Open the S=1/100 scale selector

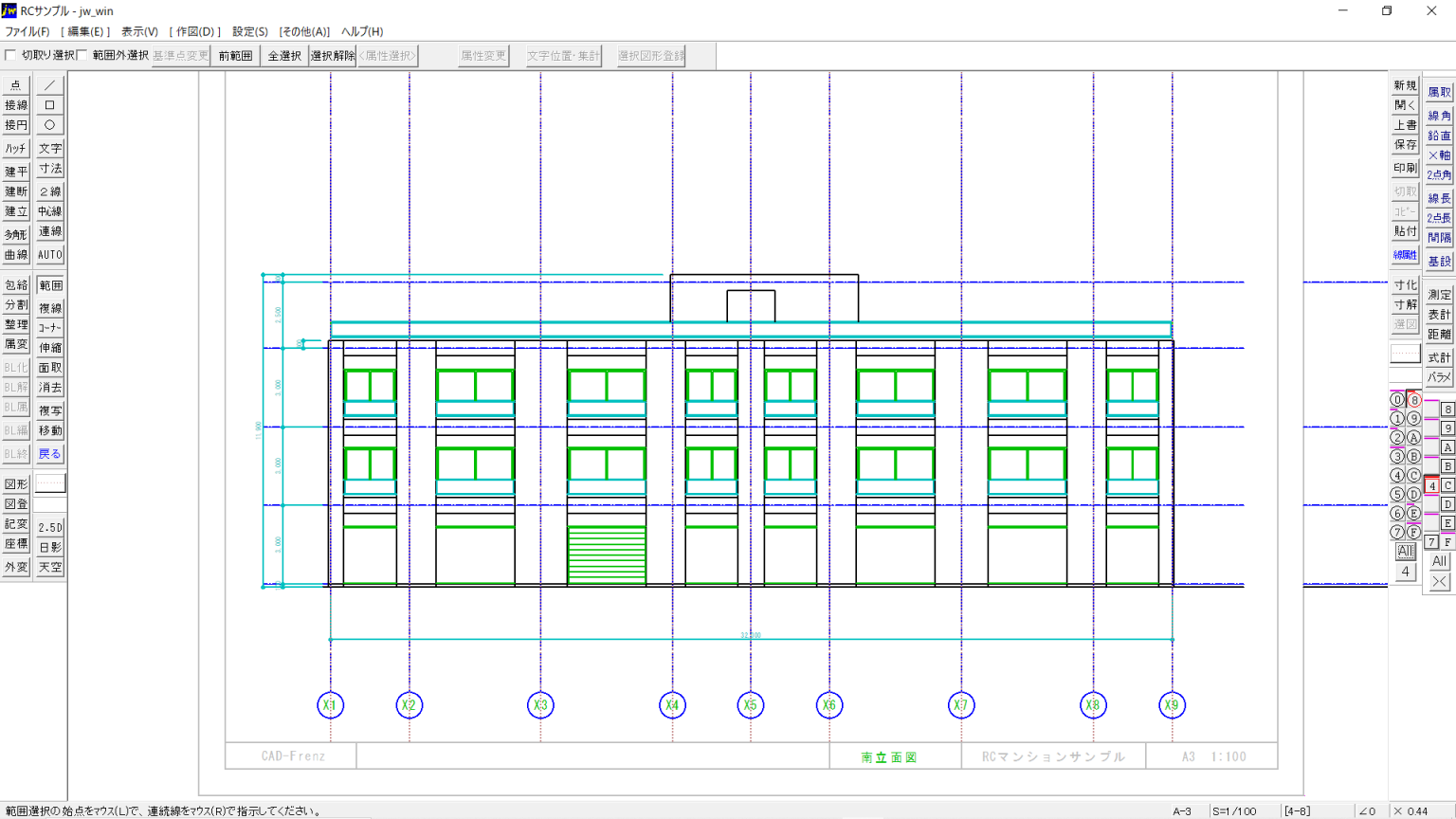(x=1234, y=811)
